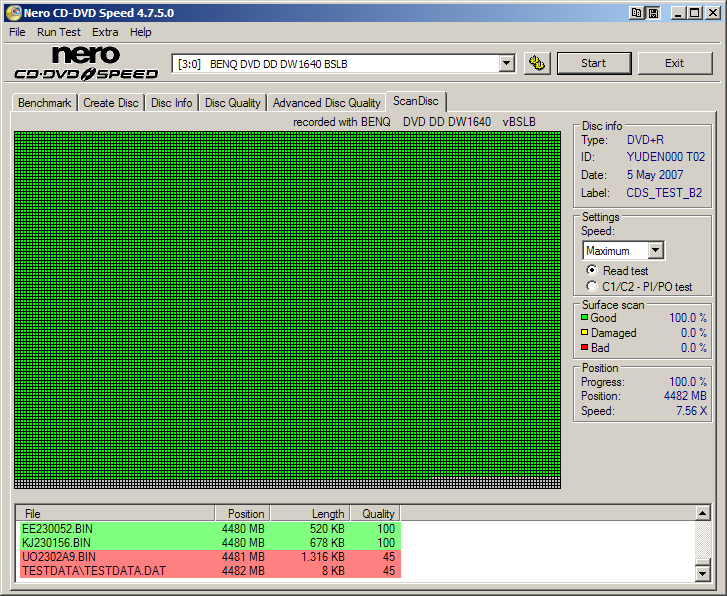Click the Start button
Screen dimensions: 727x596
point(593,63)
